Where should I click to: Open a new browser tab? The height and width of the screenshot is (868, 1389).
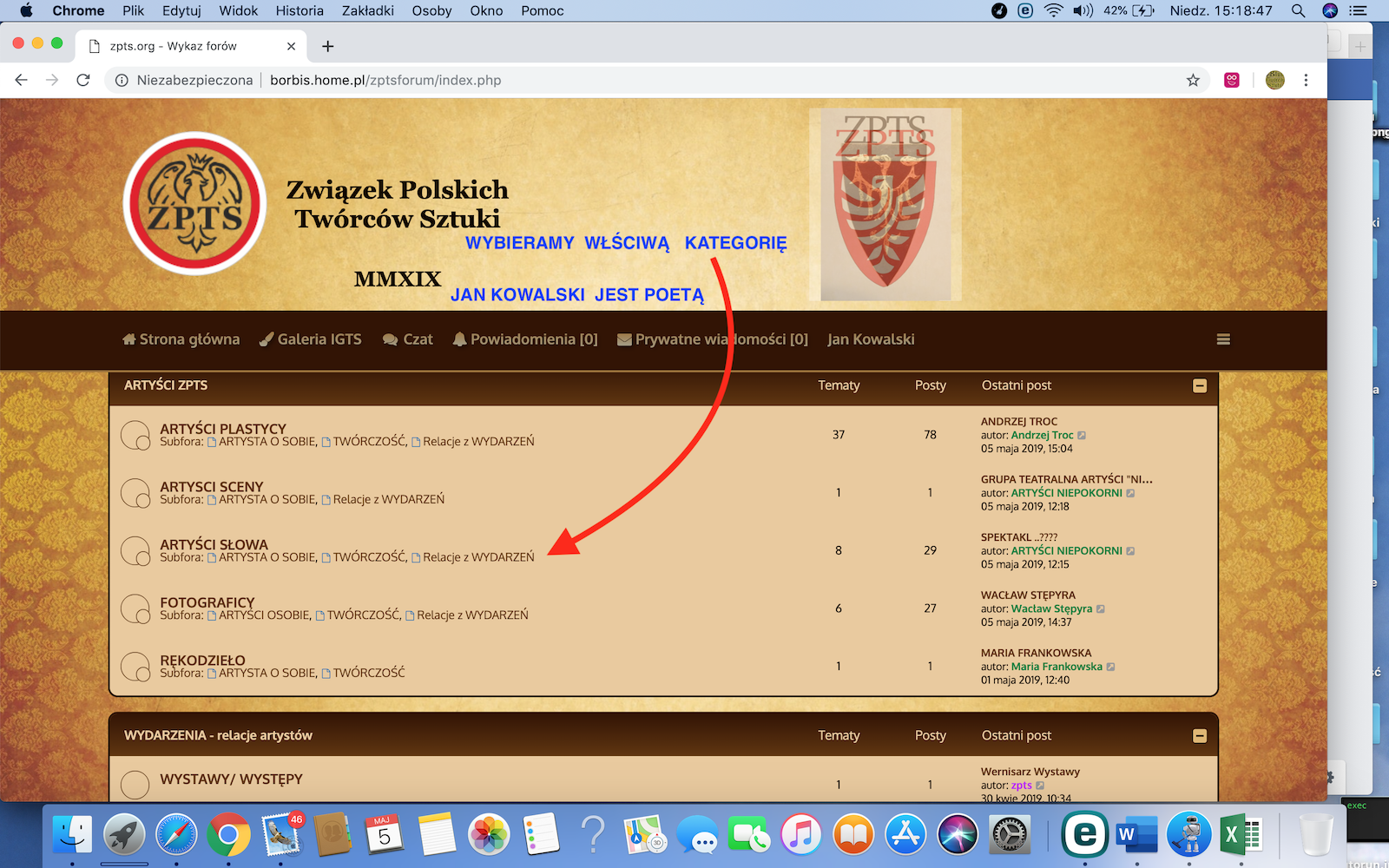coord(327,46)
